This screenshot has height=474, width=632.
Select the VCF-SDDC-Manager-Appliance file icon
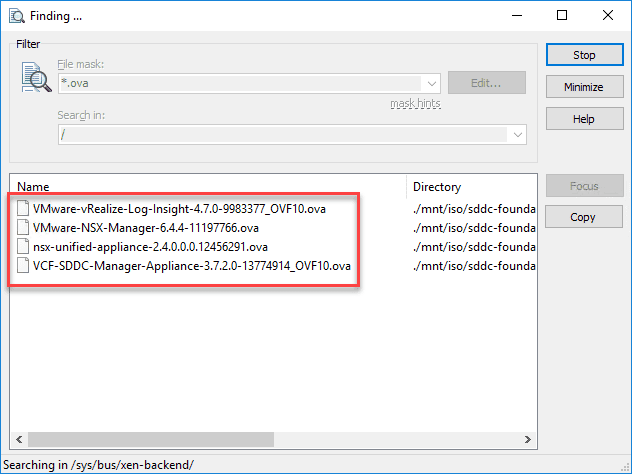coord(23,265)
